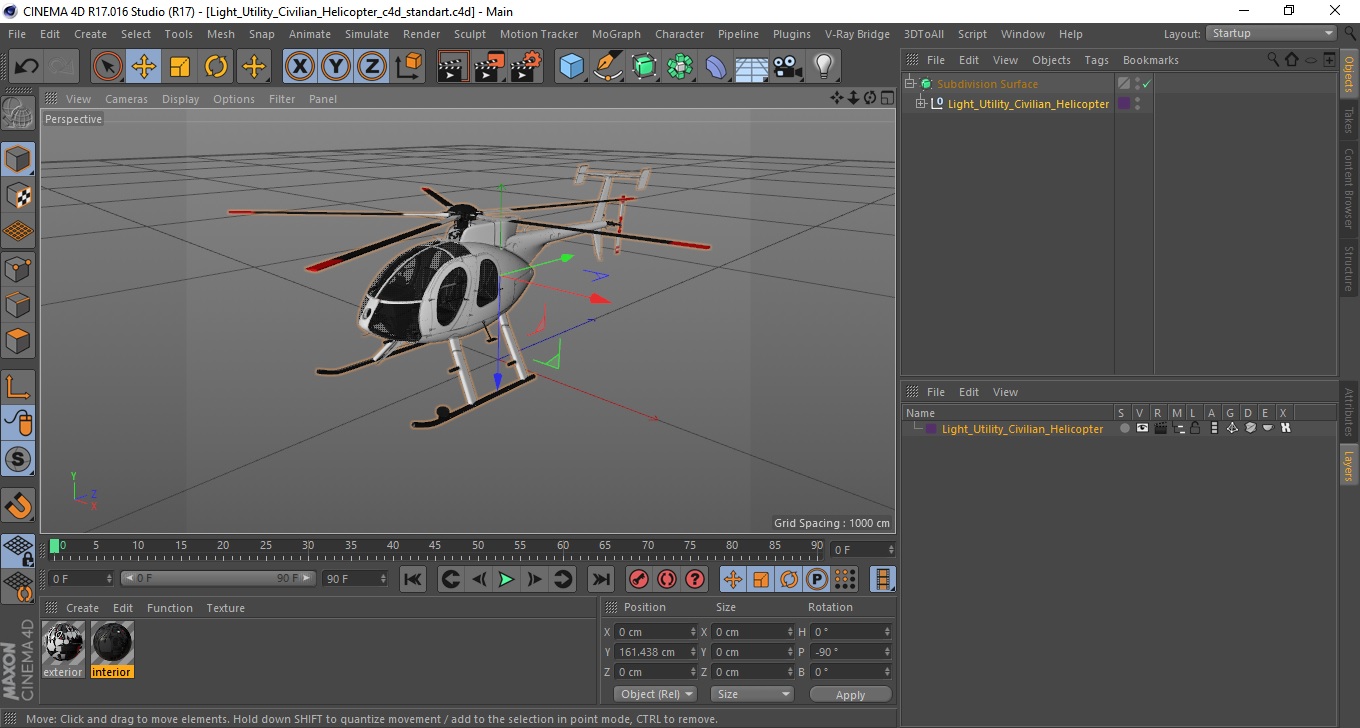The height and width of the screenshot is (728, 1360).
Task: Open the V-Ray Bridge menu
Action: point(857,34)
